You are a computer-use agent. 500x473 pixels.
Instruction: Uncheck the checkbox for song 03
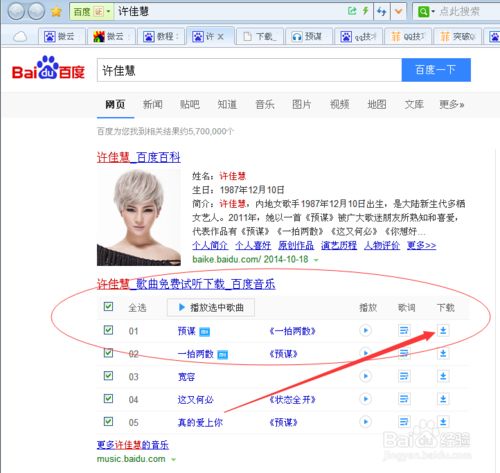click(x=108, y=376)
